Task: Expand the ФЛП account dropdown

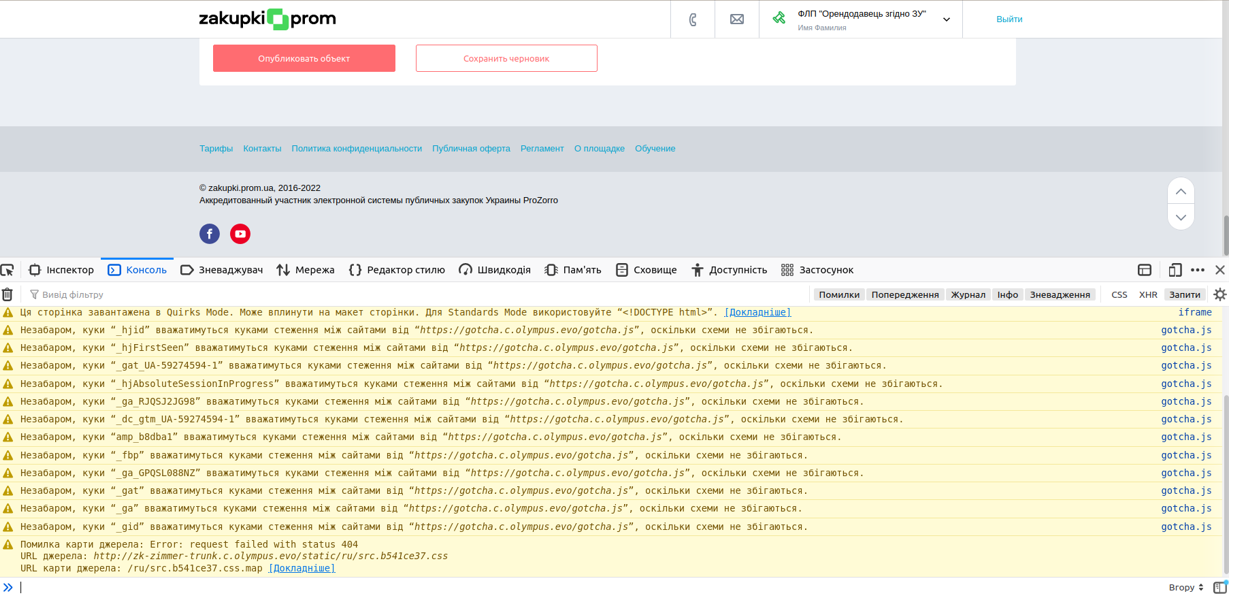Action: coord(946,19)
